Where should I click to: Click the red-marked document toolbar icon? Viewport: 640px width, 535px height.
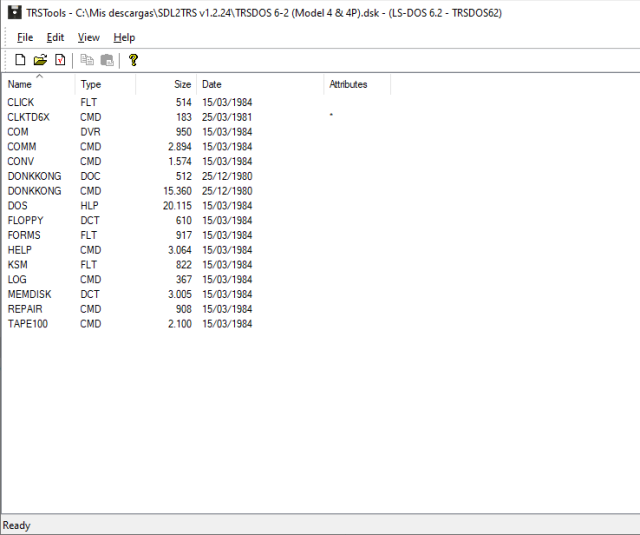[60, 60]
